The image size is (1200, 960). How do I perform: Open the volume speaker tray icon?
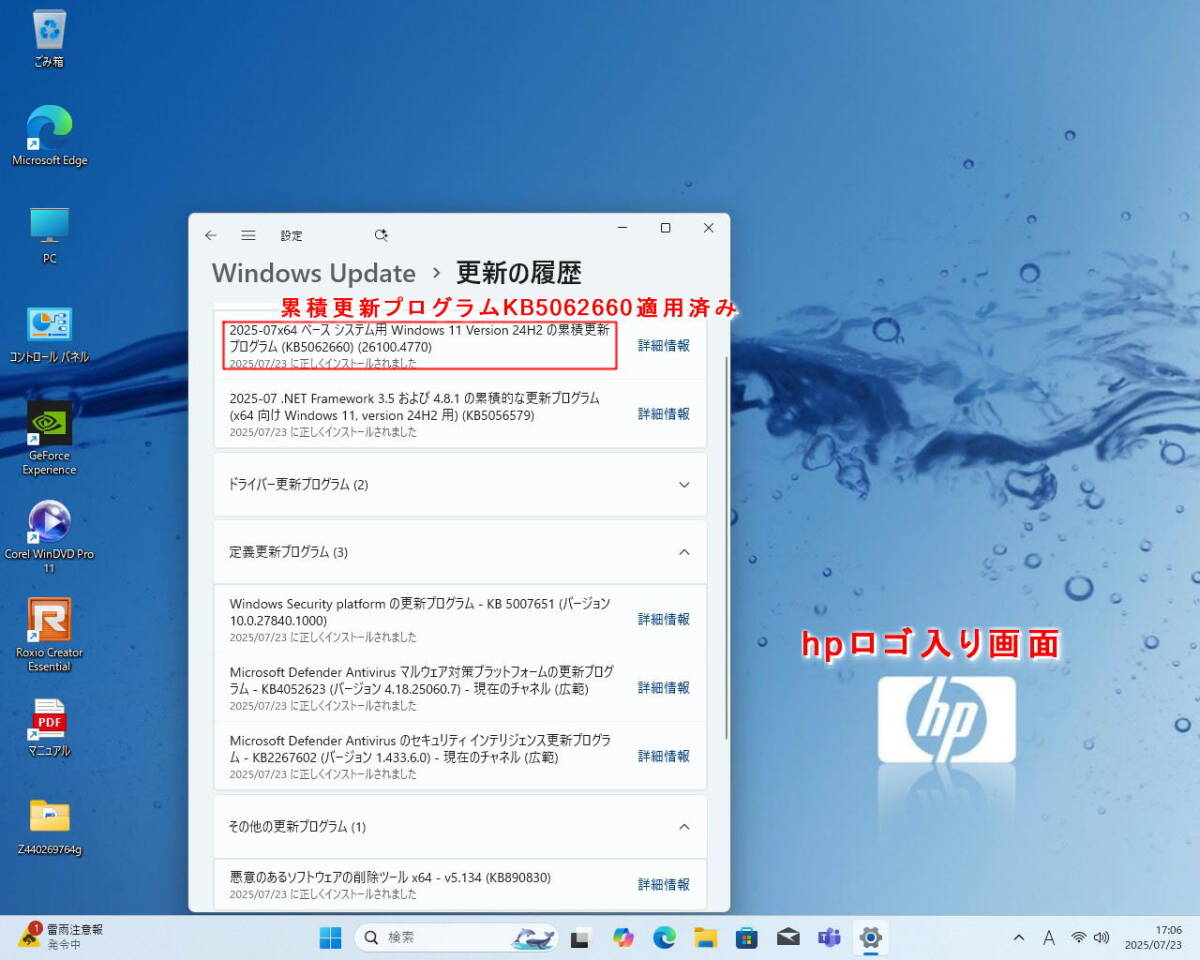(x=1102, y=937)
